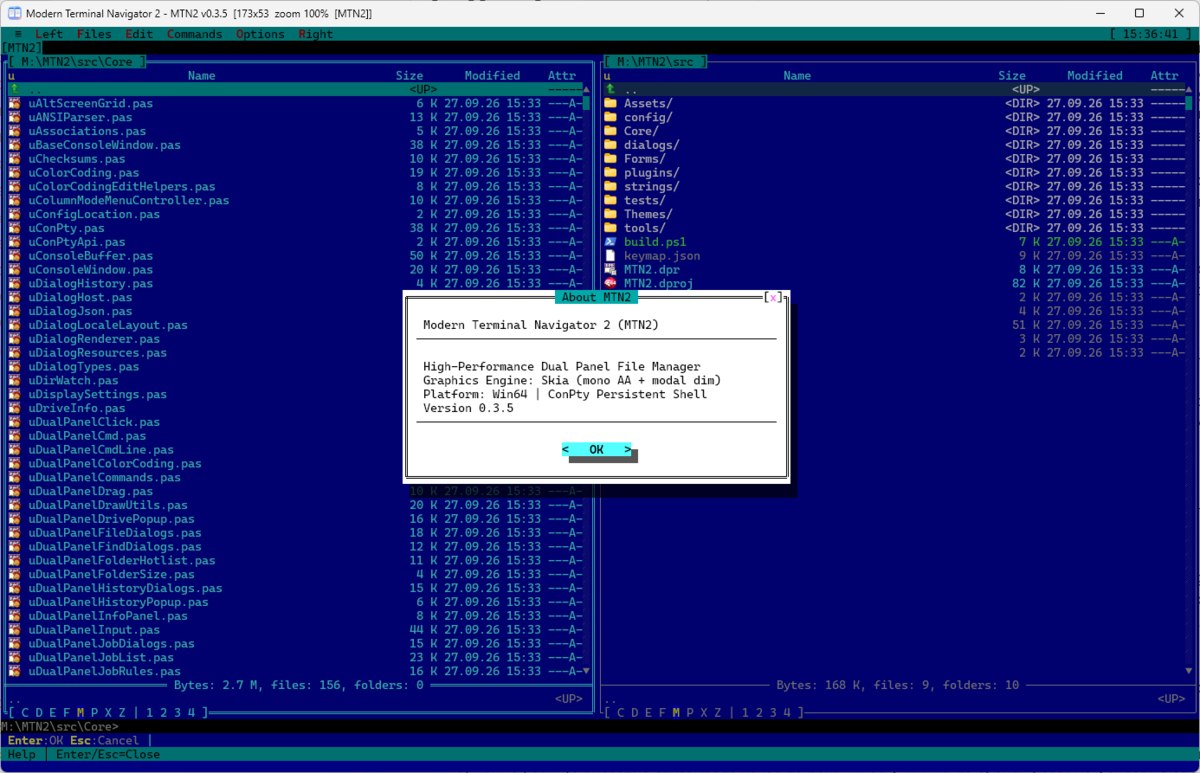Open the Left panel menu
This screenshot has width=1200, height=773.
pos(48,34)
